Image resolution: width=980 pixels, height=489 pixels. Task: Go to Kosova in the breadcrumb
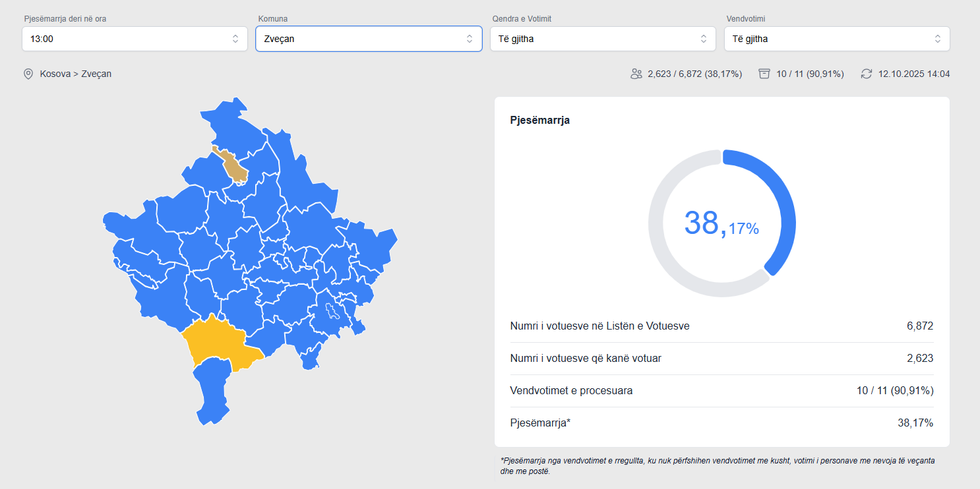(55, 74)
